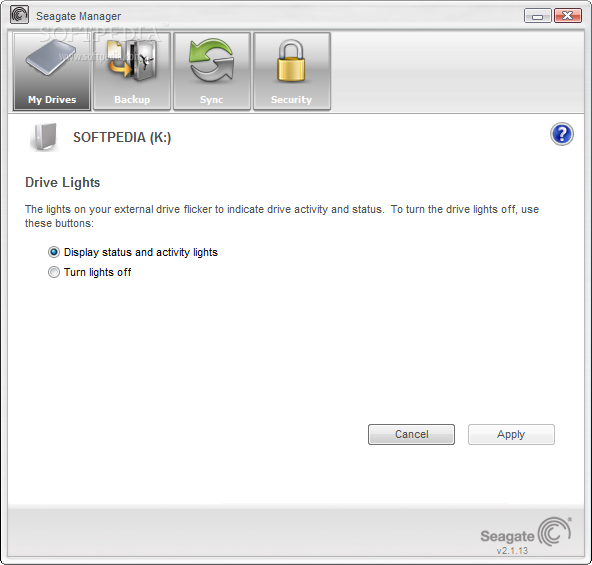This screenshot has height=565, width=592.
Task: Click the SOFTPEDIA (K:) drive name
Action: point(122,137)
